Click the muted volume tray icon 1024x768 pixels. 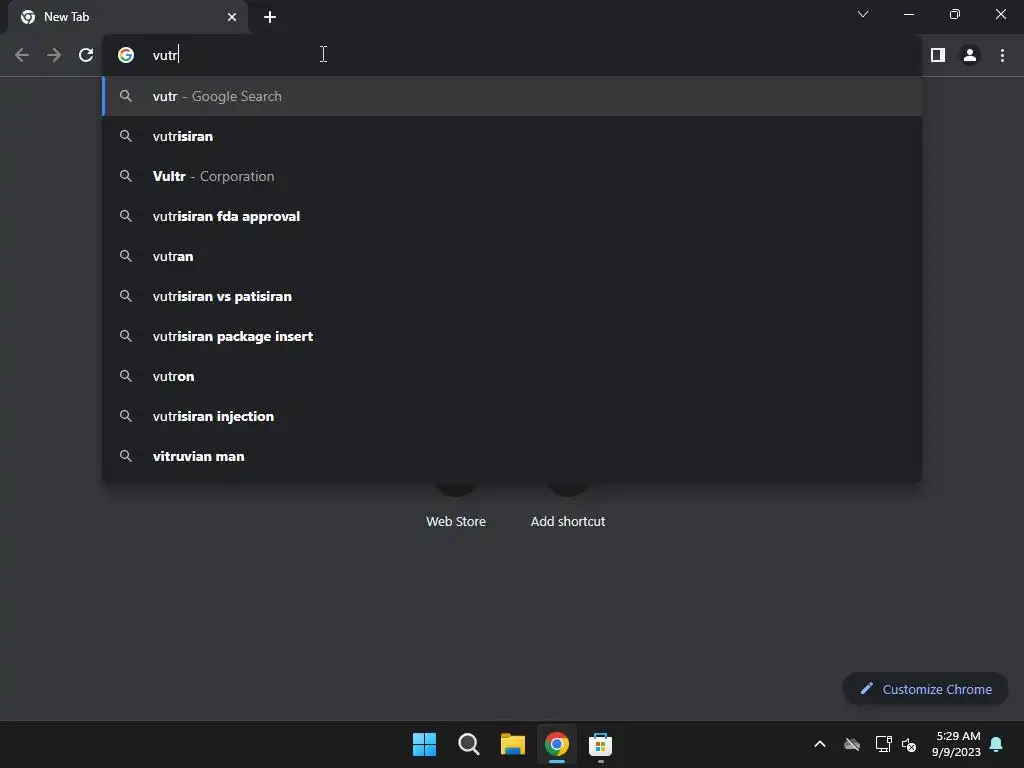pyautogui.click(x=908, y=744)
